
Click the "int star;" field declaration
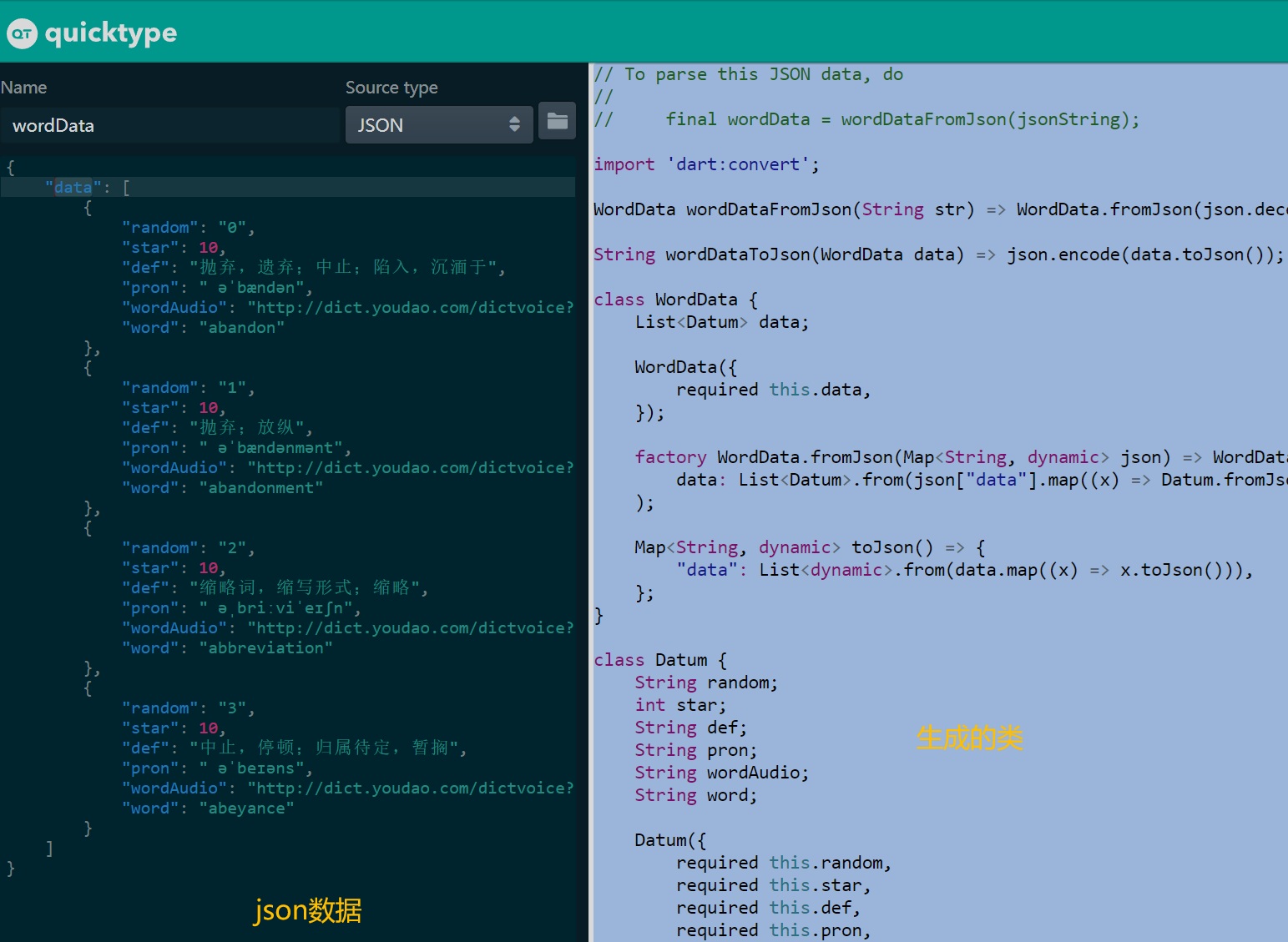[x=680, y=705]
